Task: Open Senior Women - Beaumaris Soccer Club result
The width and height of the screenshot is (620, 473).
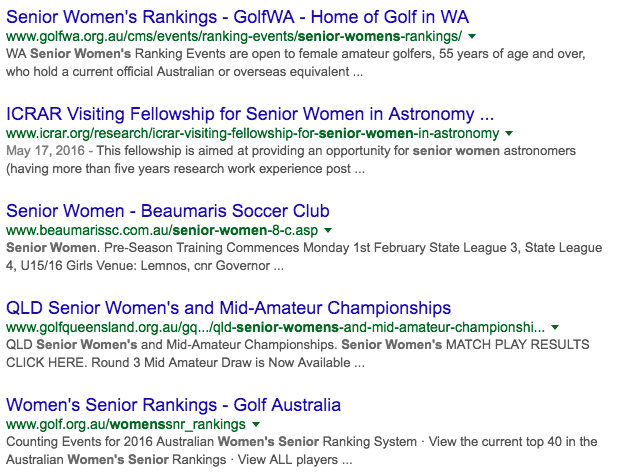Action: (x=168, y=211)
